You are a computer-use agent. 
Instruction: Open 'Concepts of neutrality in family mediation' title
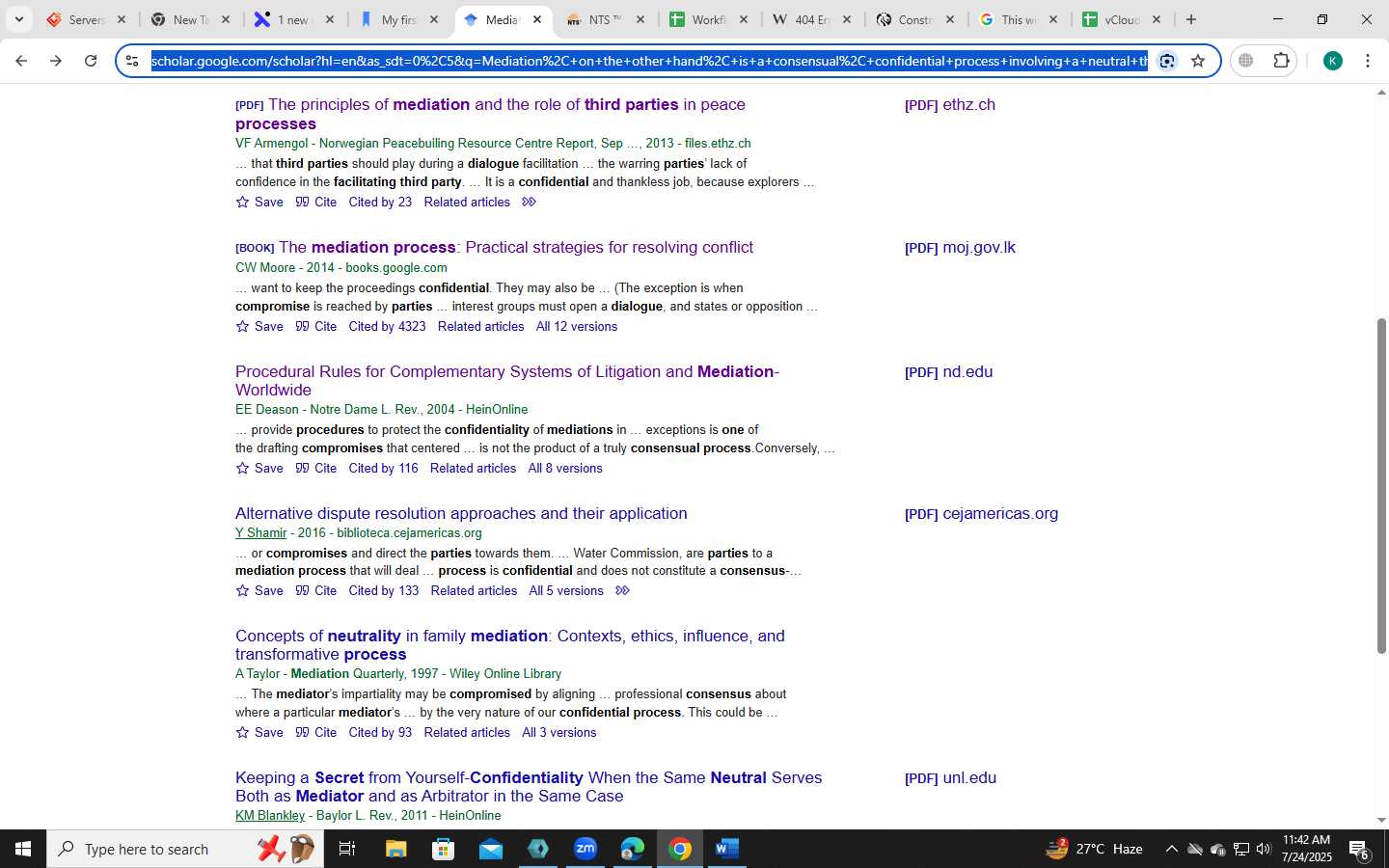(510, 644)
